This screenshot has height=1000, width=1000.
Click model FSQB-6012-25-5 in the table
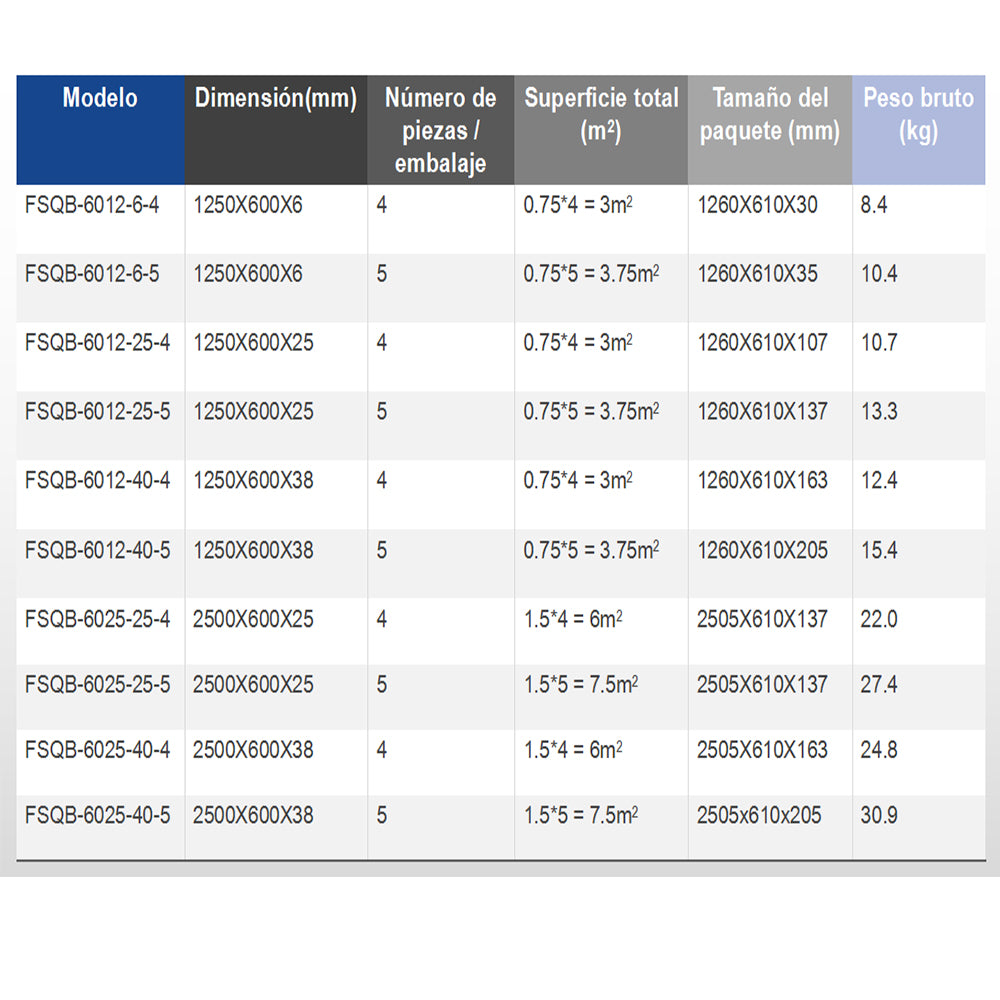pos(97,411)
